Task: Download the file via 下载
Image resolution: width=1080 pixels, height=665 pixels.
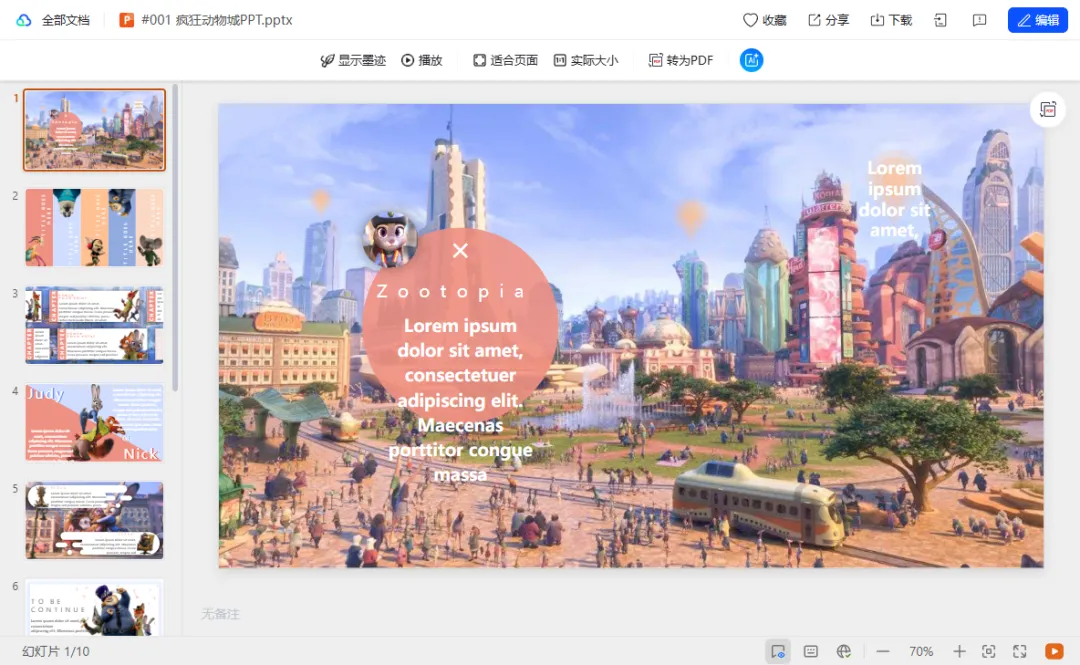Action: (x=891, y=20)
